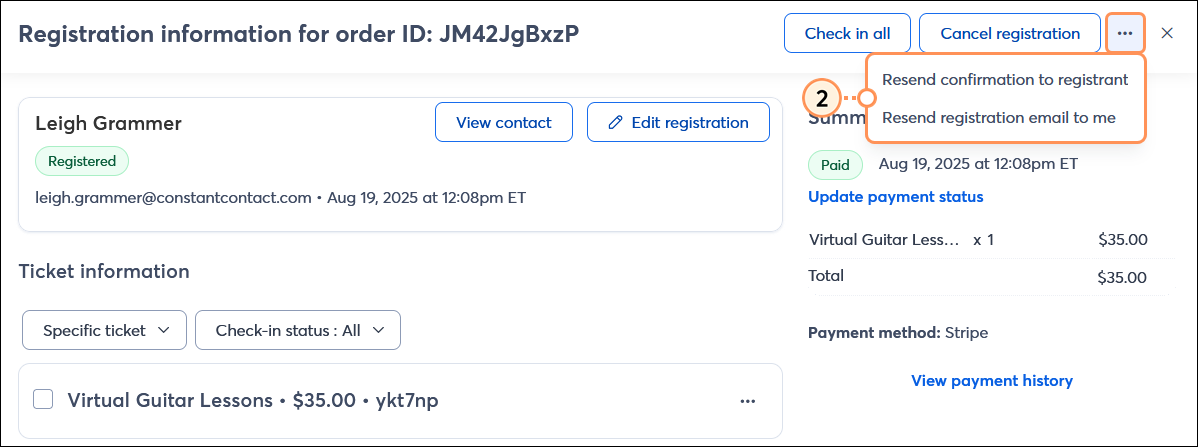Open the View payment history link

pyautogui.click(x=991, y=381)
